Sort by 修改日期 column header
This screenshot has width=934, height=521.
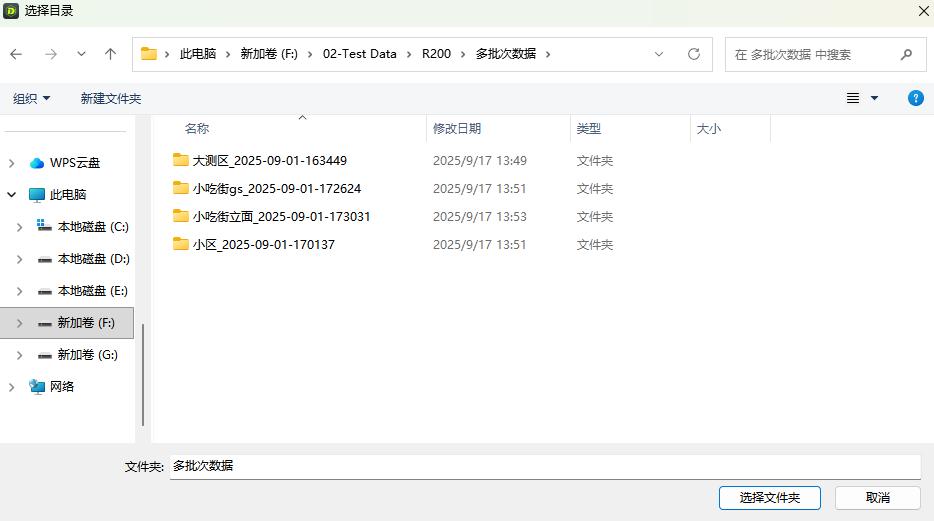pyautogui.click(x=457, y=129)
